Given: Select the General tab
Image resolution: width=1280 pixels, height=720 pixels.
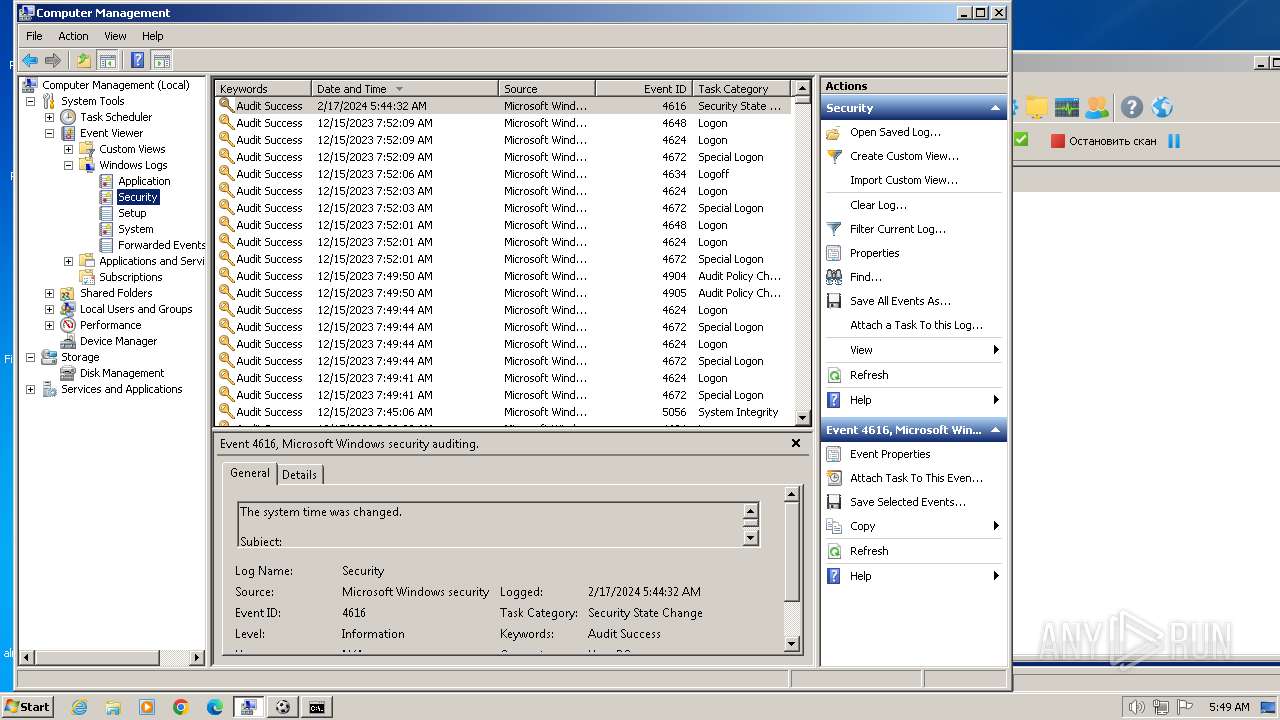Looking at the screenshot, I should pyautogui.click(x=250, y=473).
